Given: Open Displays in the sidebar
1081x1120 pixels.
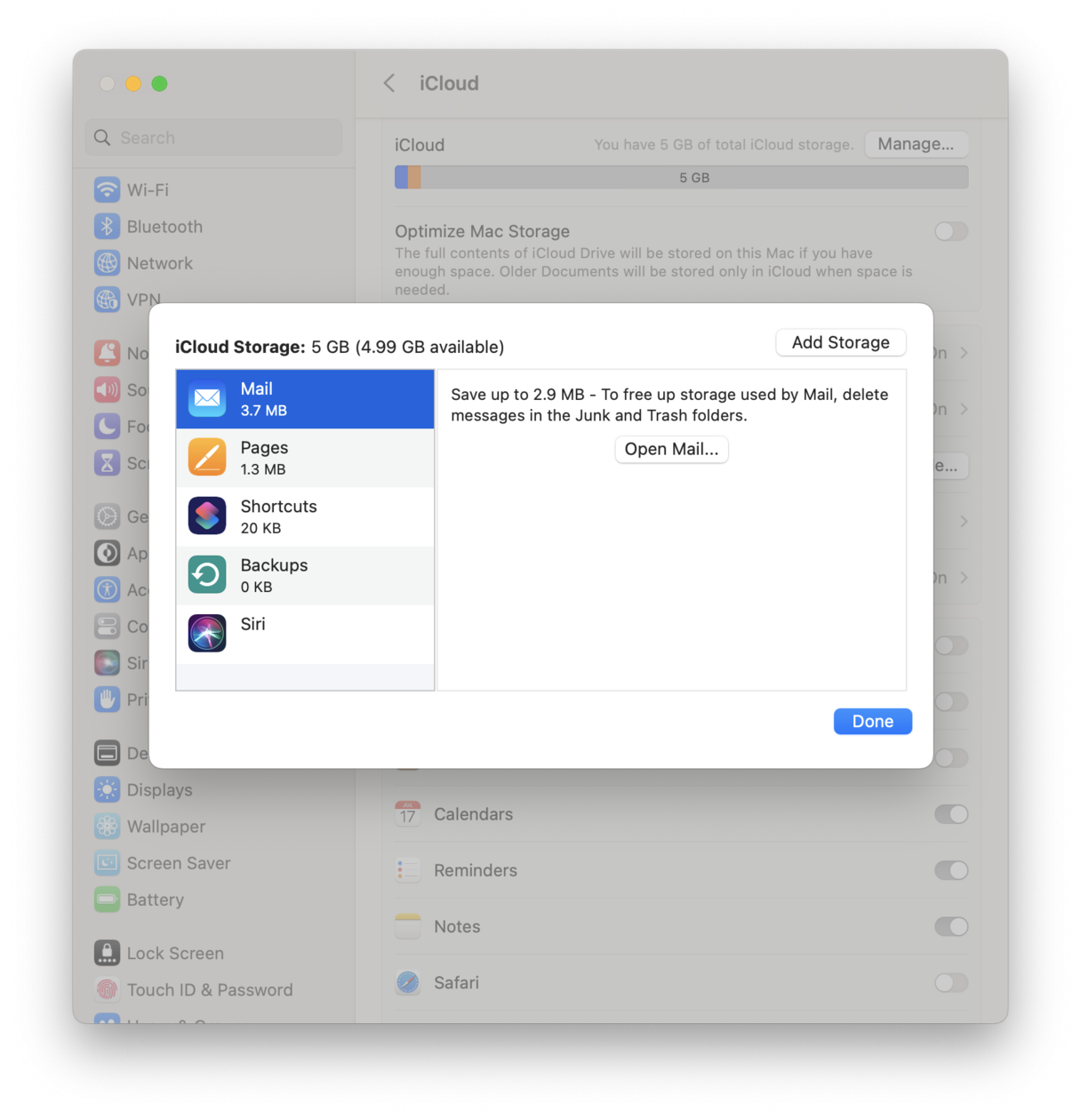Looking at the screenshot, I should pyautogui.click(x=213, y=789).
